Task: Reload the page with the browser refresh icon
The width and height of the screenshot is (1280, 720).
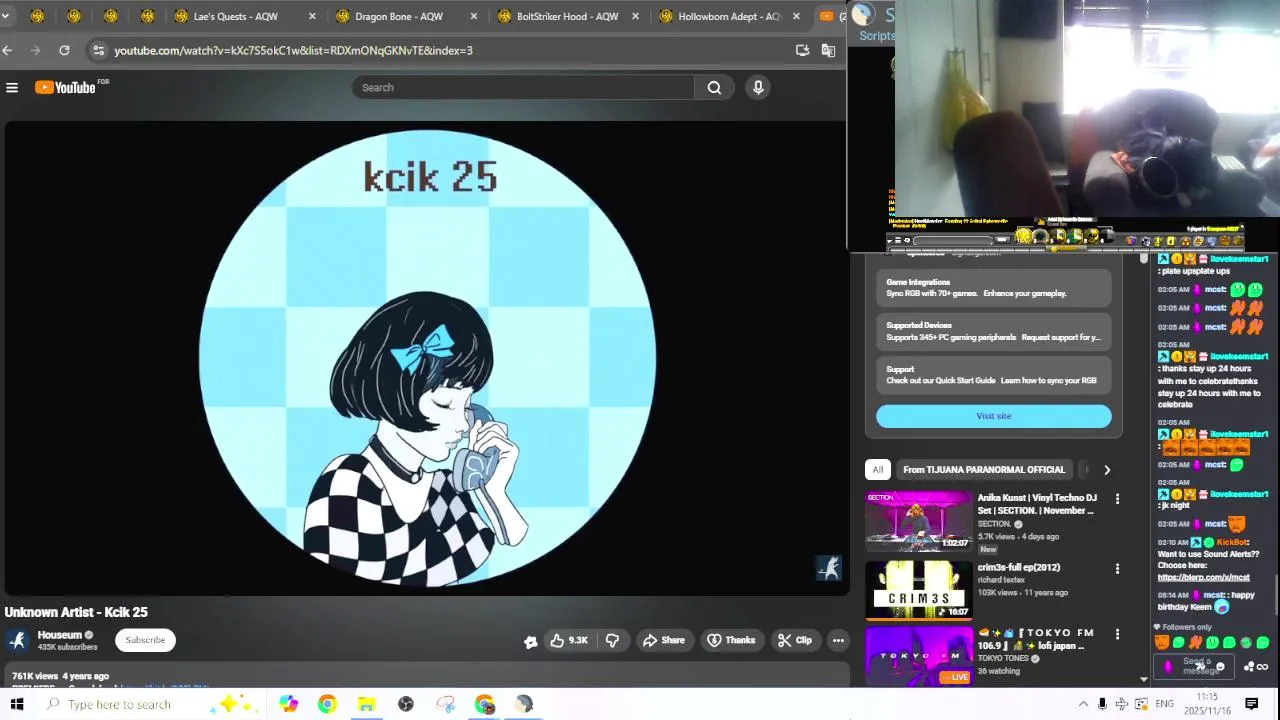Action: coord(64,50)
